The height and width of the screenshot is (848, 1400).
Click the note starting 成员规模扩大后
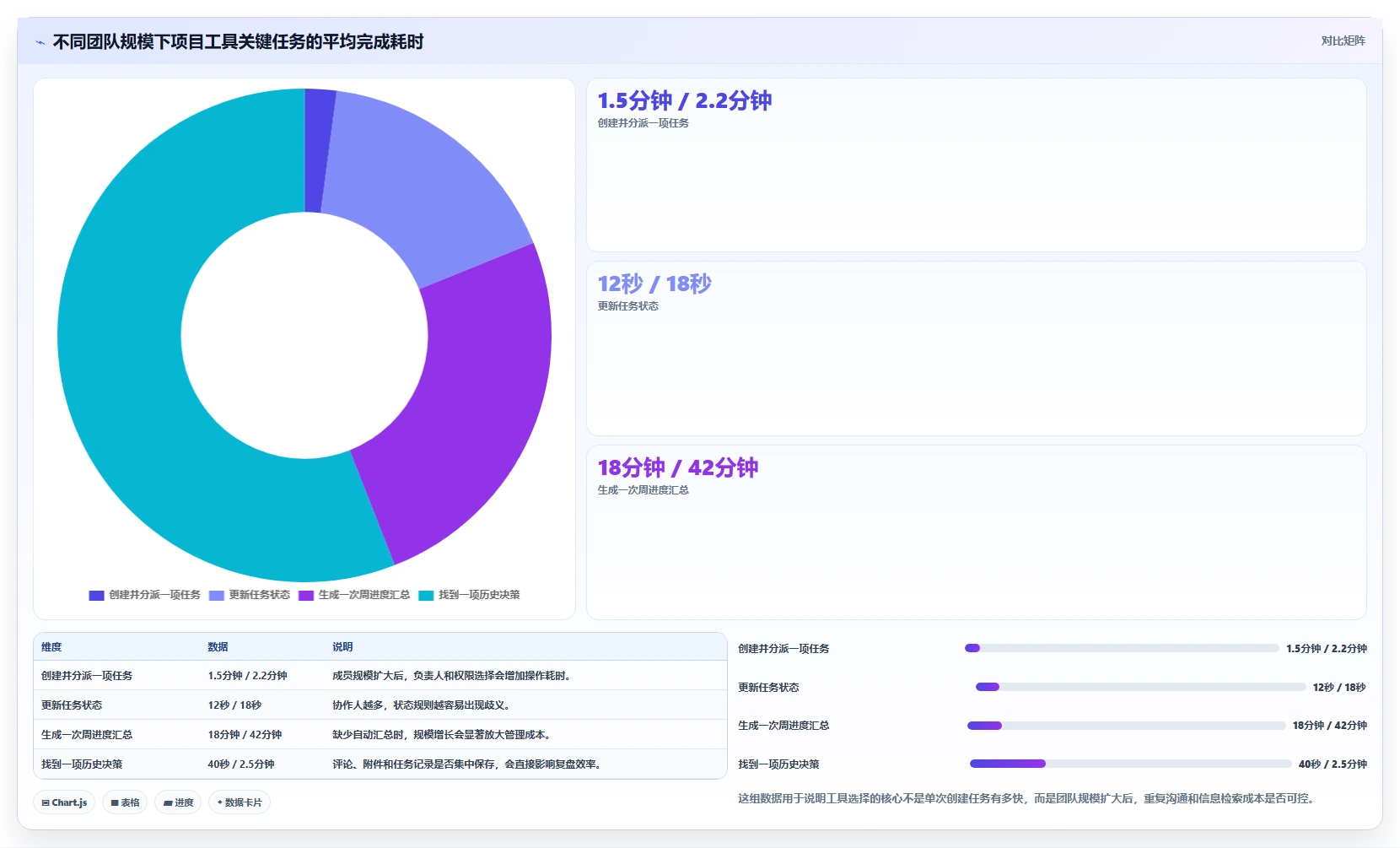[x=454, y=676]
